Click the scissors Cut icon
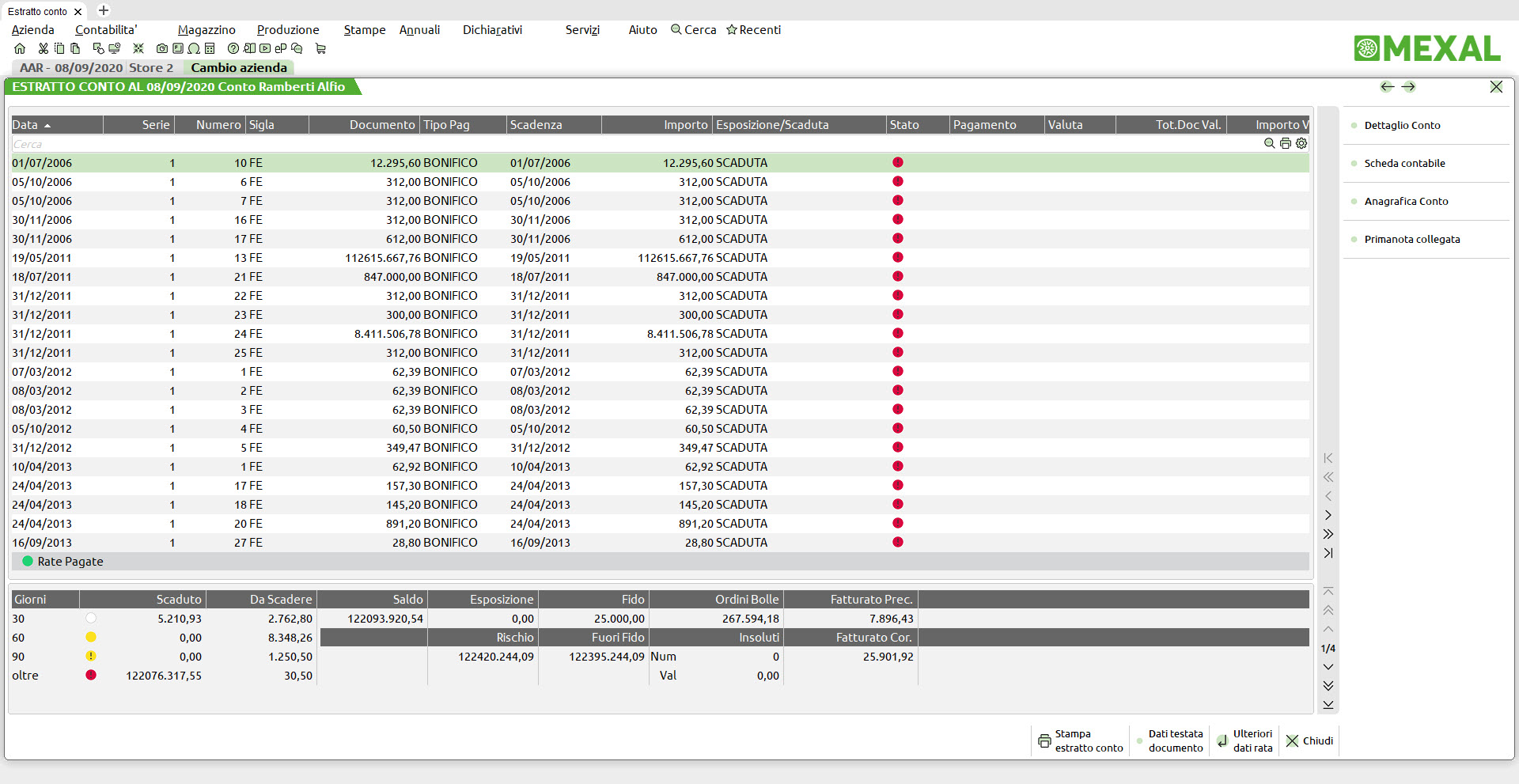Screen dimensions: 1519x784 (x=44, y=48)
